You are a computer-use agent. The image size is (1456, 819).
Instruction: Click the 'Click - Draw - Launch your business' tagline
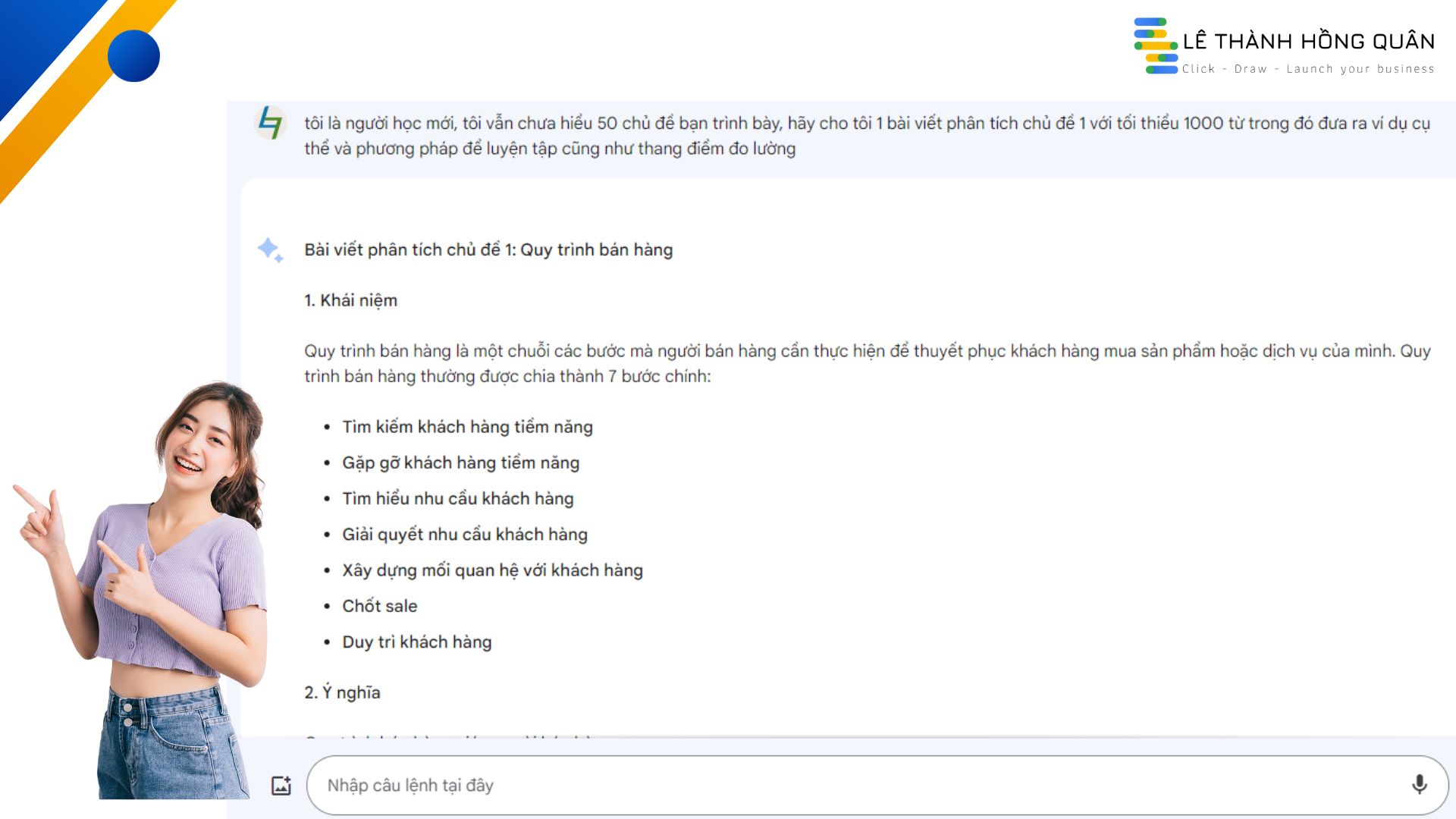1307,69
